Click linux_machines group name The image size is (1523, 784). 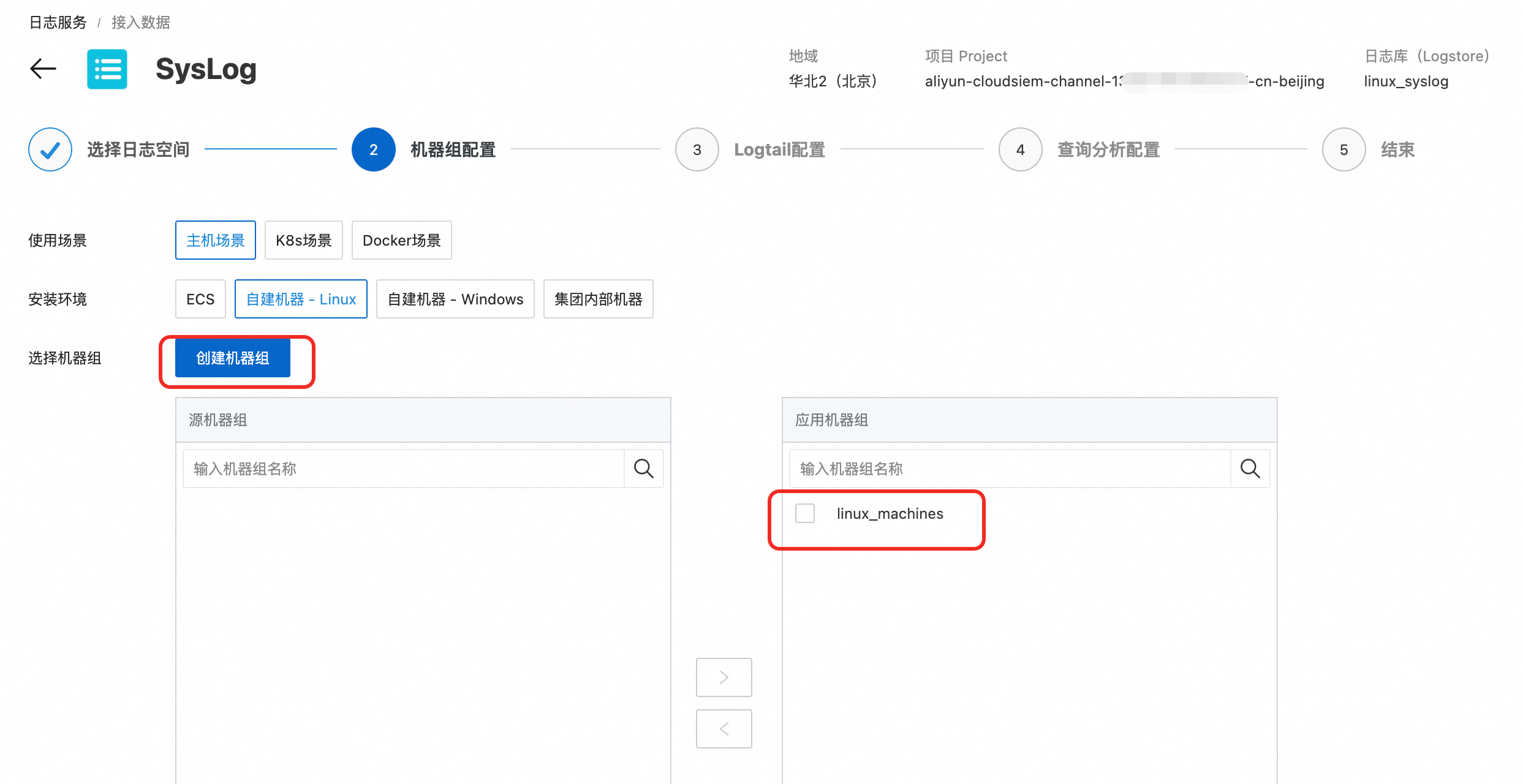(890, 513)
